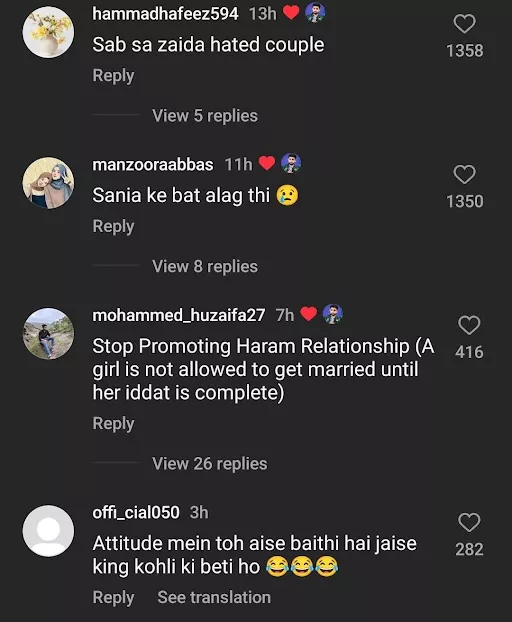Reply to the 'Sab sa zaida hated couple' comment
Image resolution: width=512 pixels, height=622 pixels.
click(x=113, y=75)
